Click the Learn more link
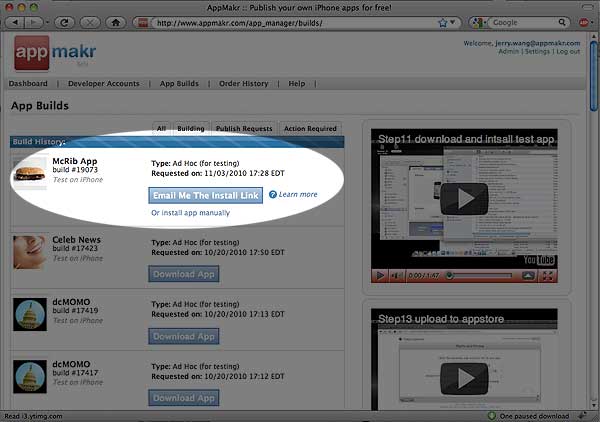 pos(298,194)
